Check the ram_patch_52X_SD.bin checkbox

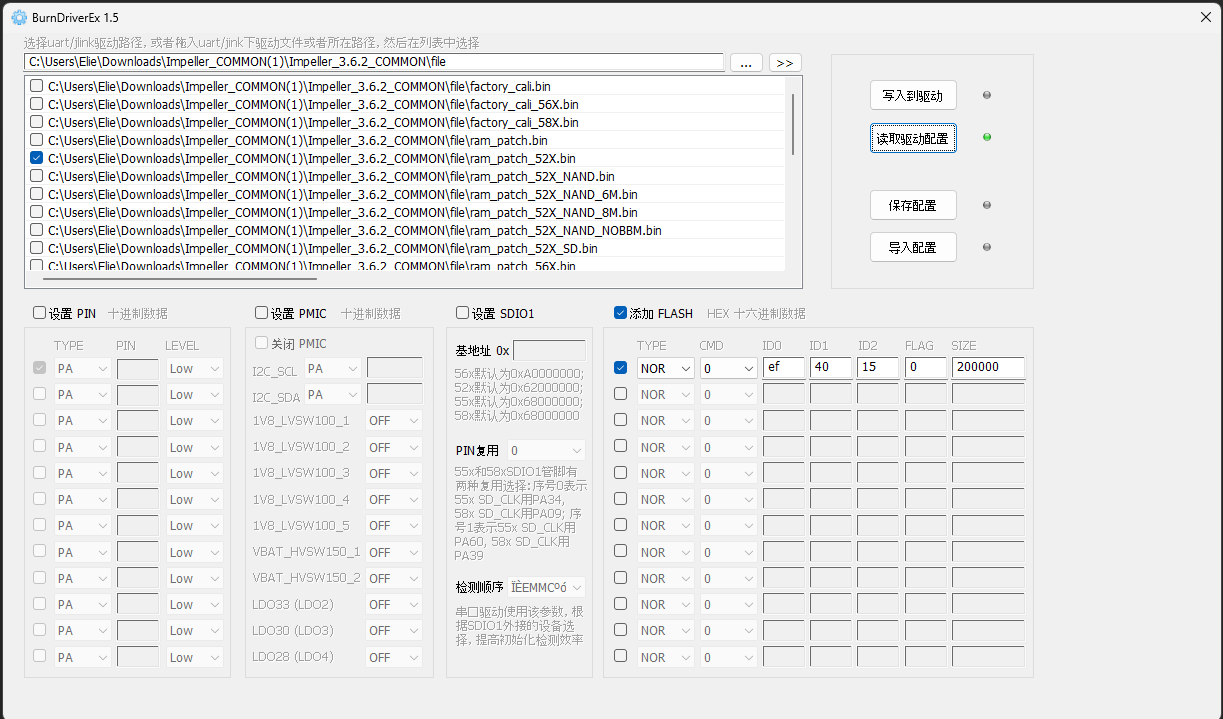click(x=37, y=248)
